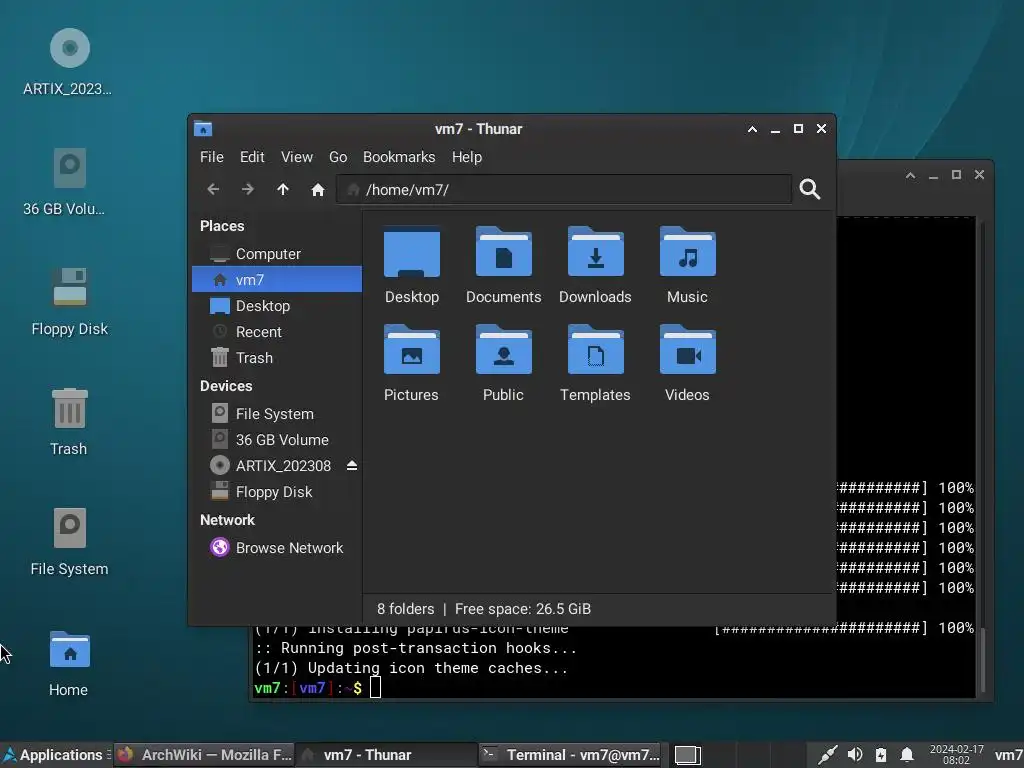
Task: Click network connection tray icon
Action: tap(827, 755)
